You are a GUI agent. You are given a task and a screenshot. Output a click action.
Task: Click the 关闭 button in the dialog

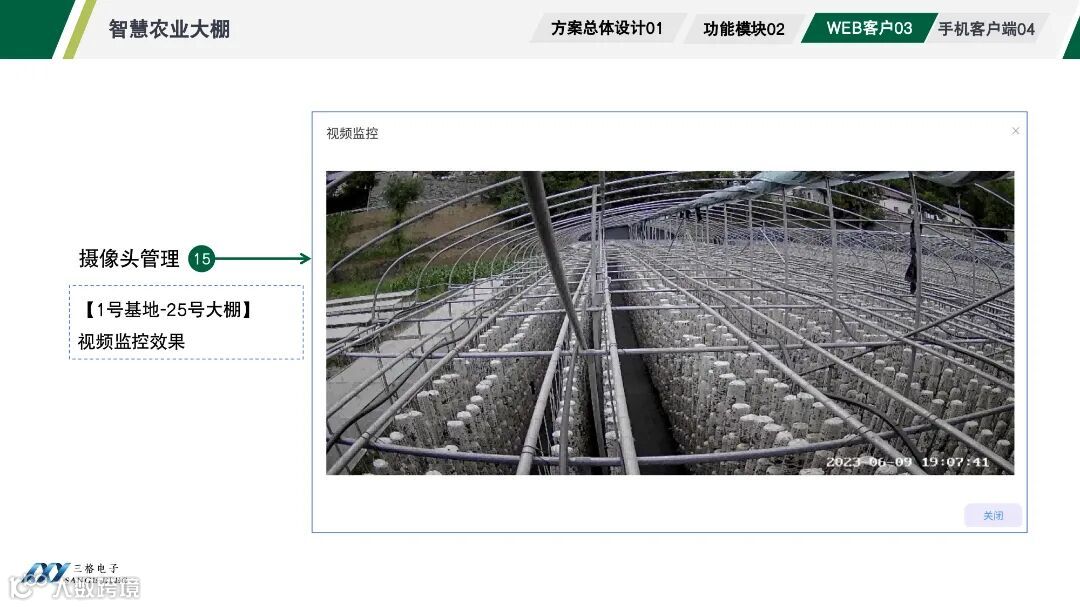993,515
